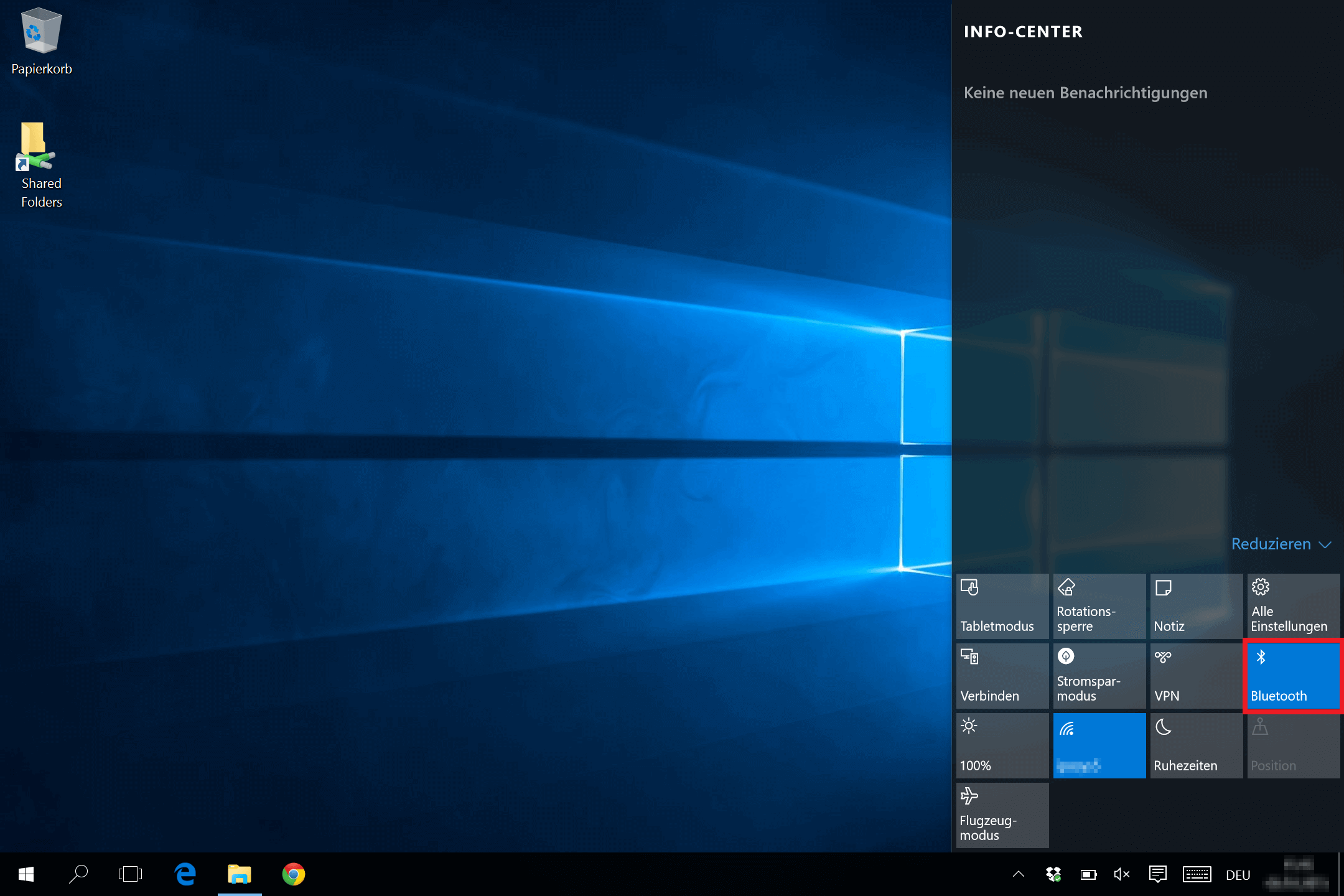1344x896 pixels.
Task: Mute sound via the volume icon
Action: [1123, 874]
